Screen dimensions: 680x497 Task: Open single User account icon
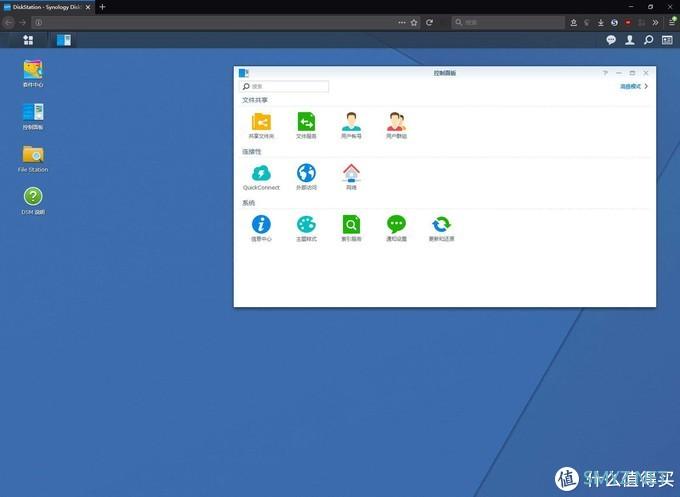click(351, 125)
